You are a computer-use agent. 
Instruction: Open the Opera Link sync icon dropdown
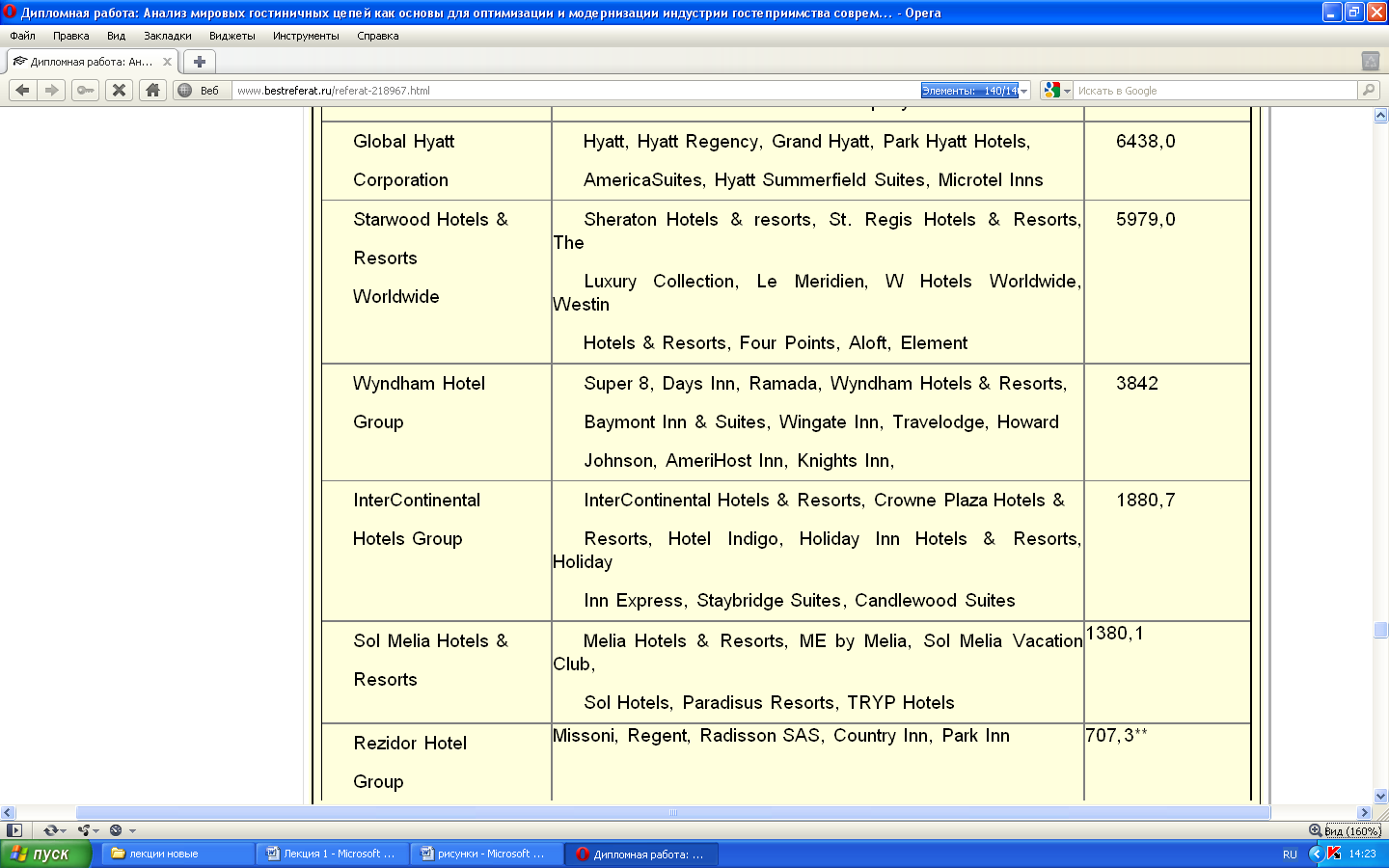click(x=55, y=830)
